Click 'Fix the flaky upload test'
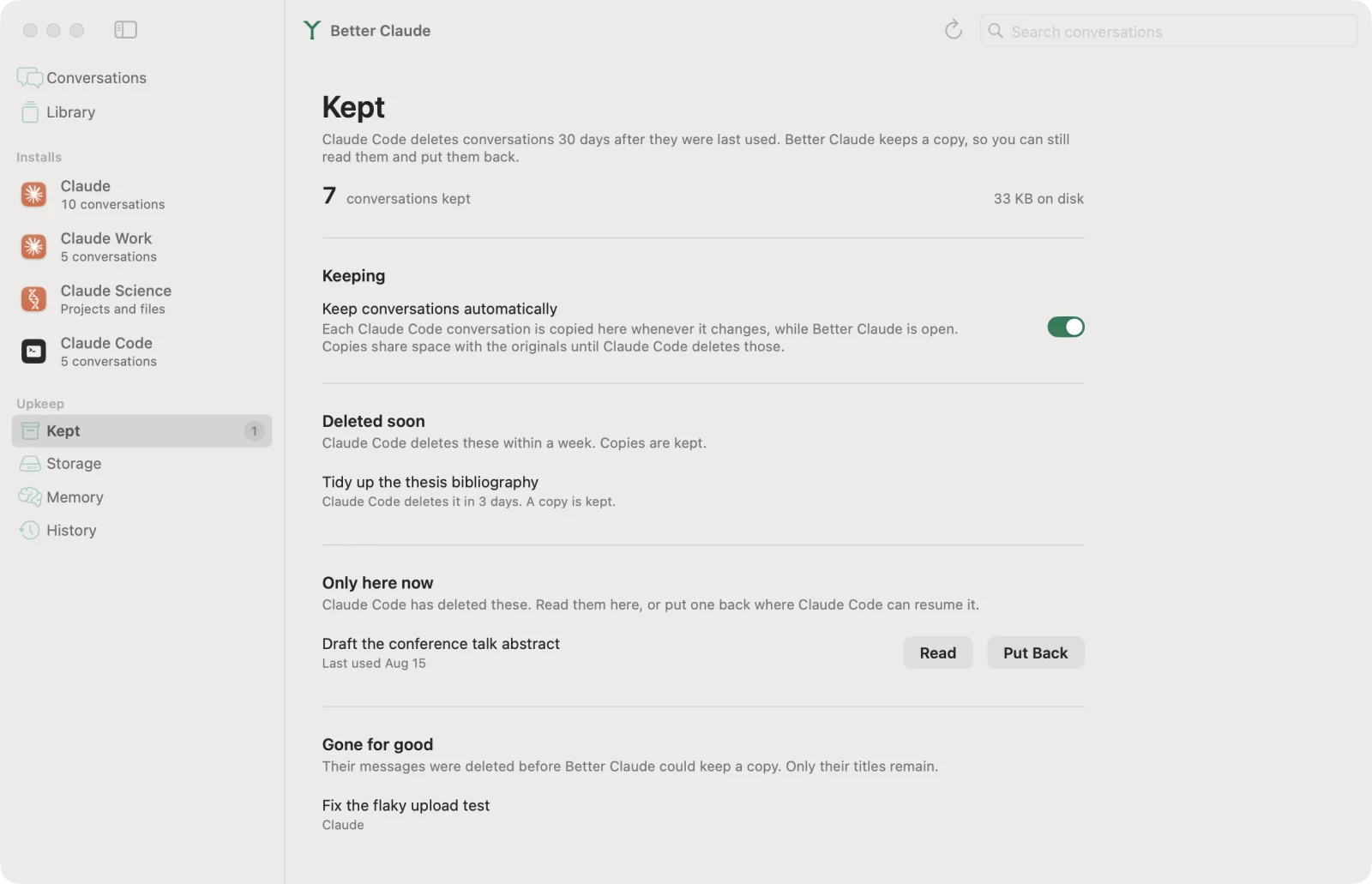This screenshot has width=1372, height=884. (x=406, y=806)
